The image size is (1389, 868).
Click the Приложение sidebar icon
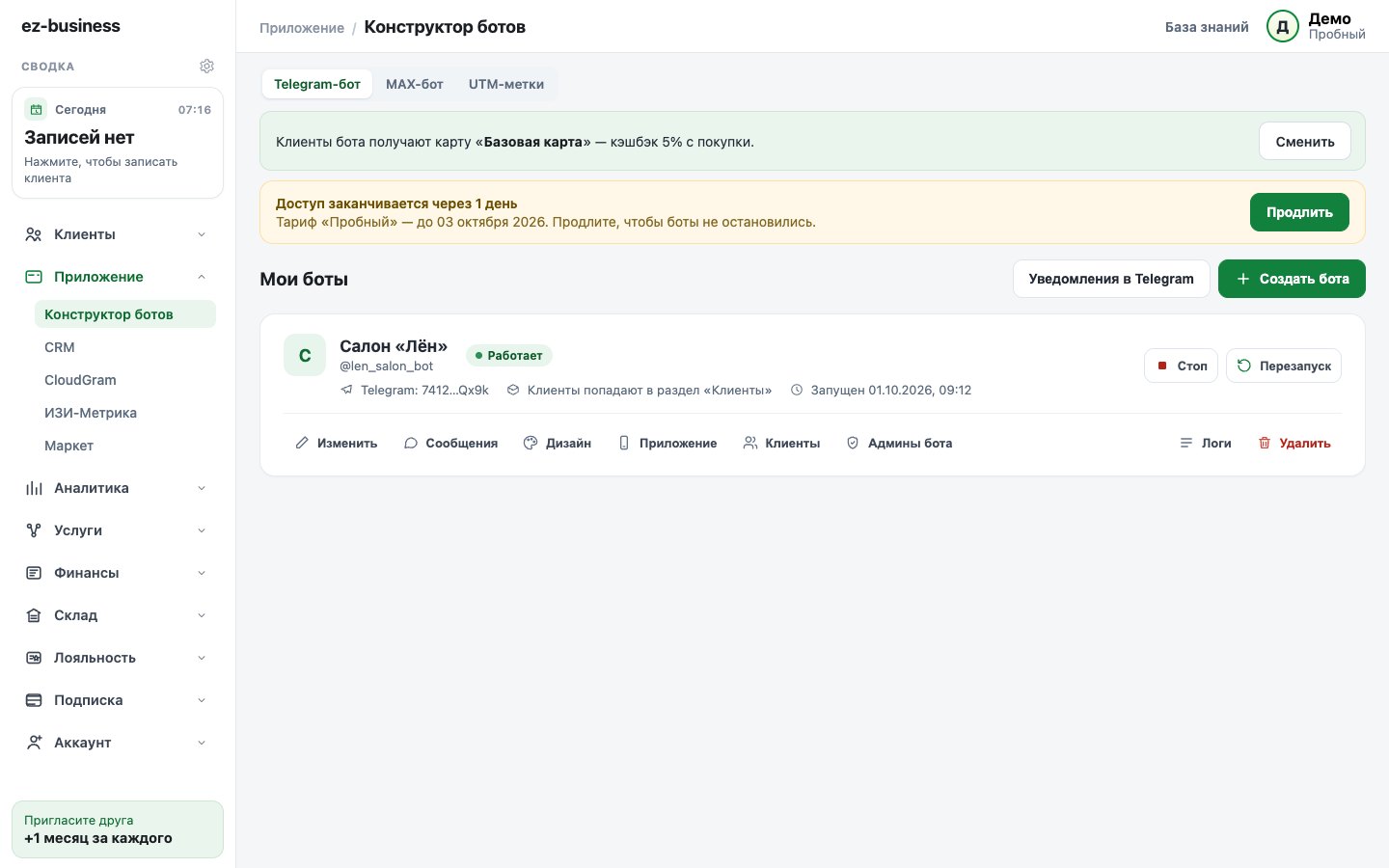pyautogui.click(x=34, y=277)
